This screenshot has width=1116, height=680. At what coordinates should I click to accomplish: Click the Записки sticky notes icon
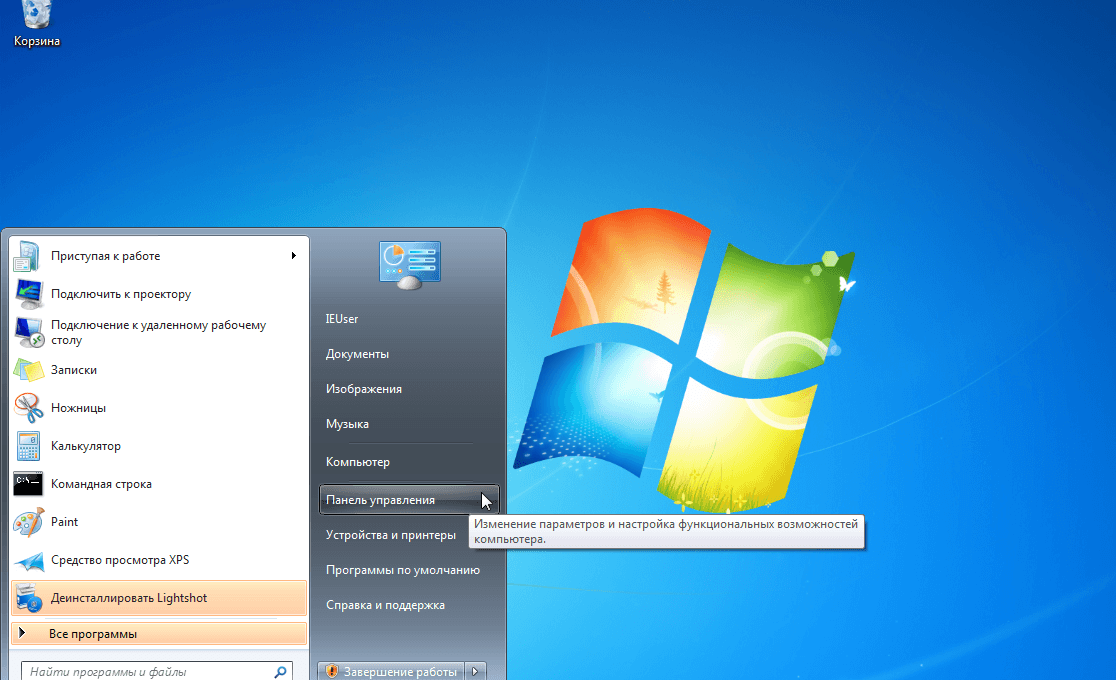(28, 370)
